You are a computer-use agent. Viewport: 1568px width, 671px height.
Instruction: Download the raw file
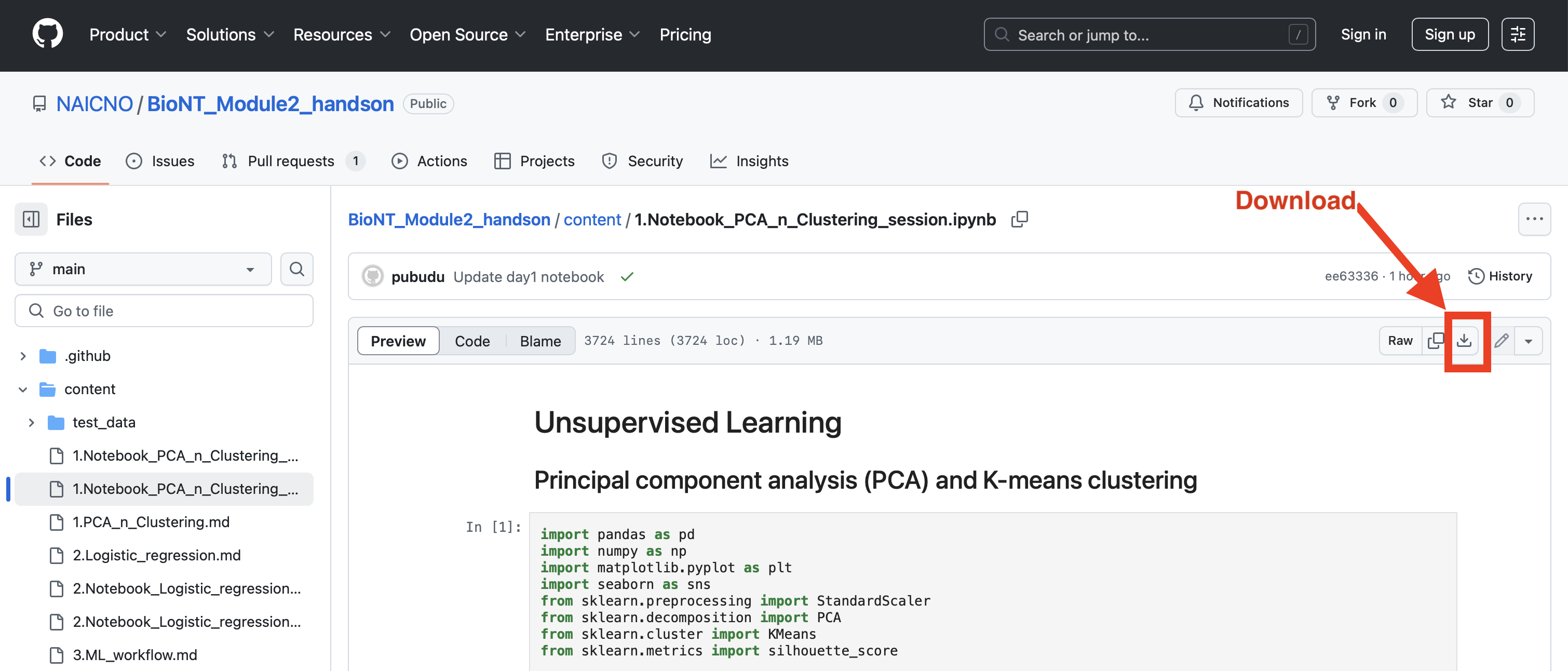point(1464,341)
